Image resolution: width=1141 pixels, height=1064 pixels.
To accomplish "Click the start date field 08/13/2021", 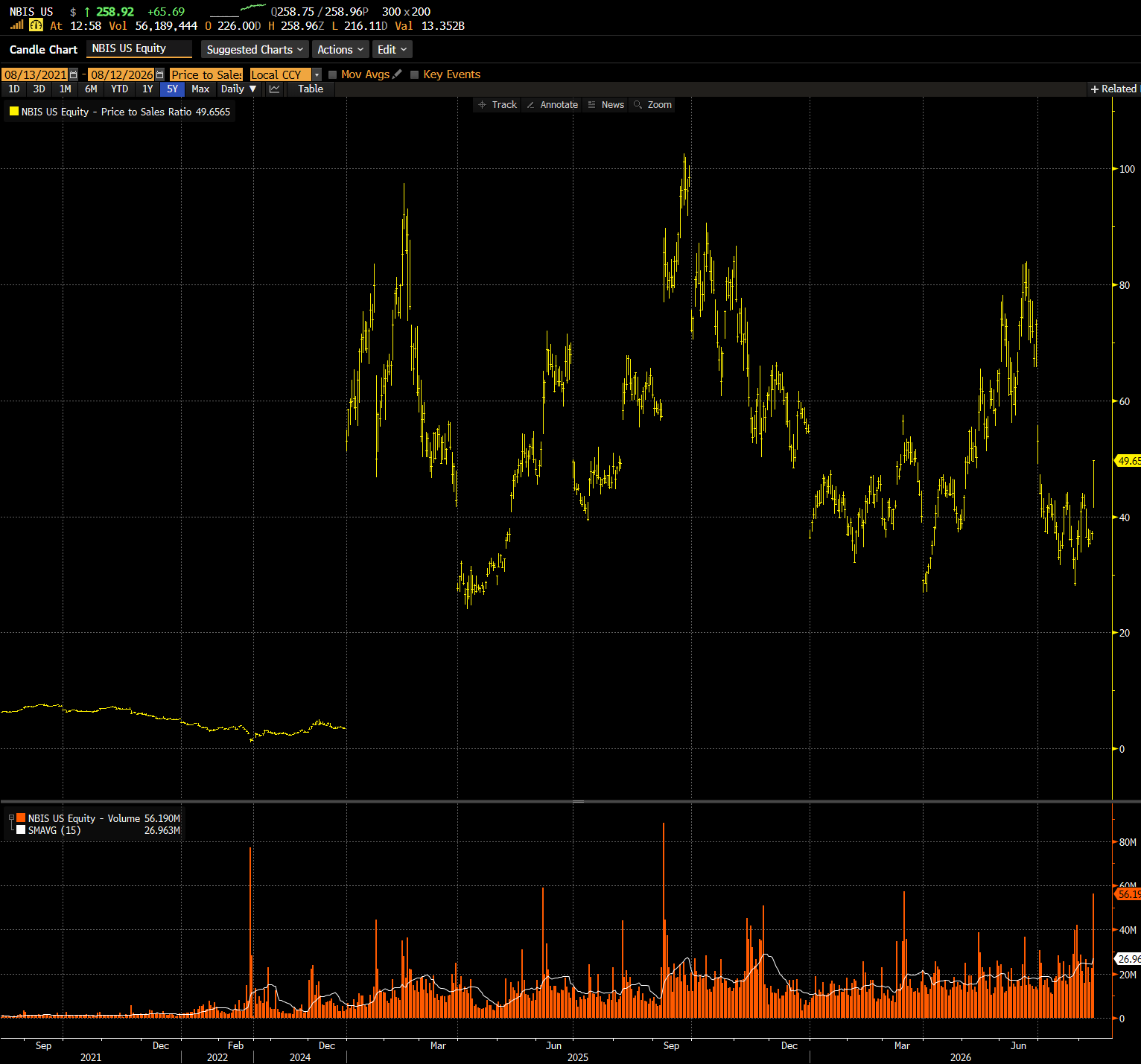I will point(35,74).
